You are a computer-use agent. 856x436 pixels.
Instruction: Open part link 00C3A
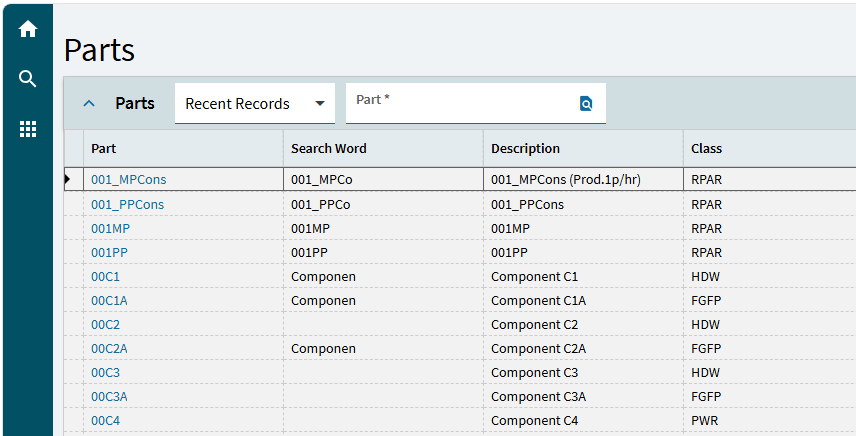pos(109,397)
